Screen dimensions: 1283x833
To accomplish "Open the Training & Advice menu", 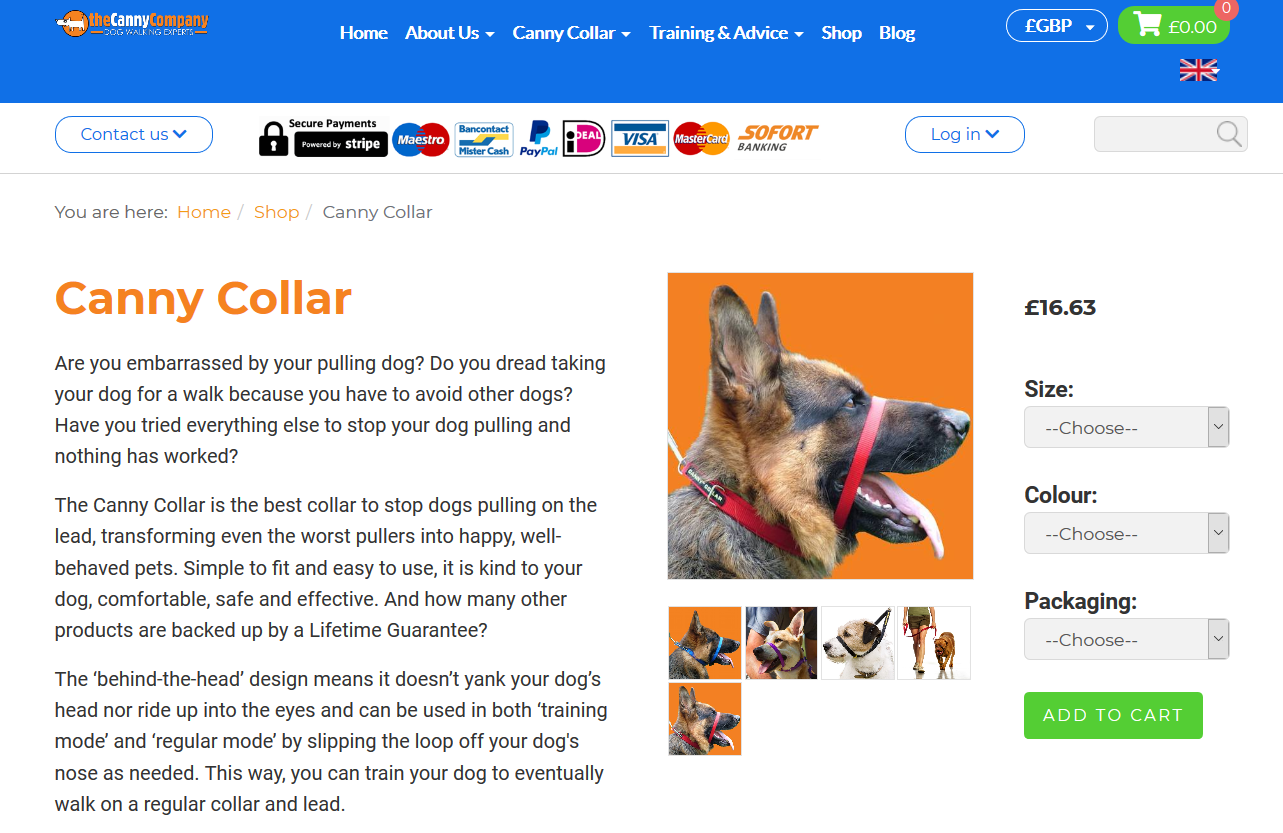I will pyautogui.click(x=726, y=33).
